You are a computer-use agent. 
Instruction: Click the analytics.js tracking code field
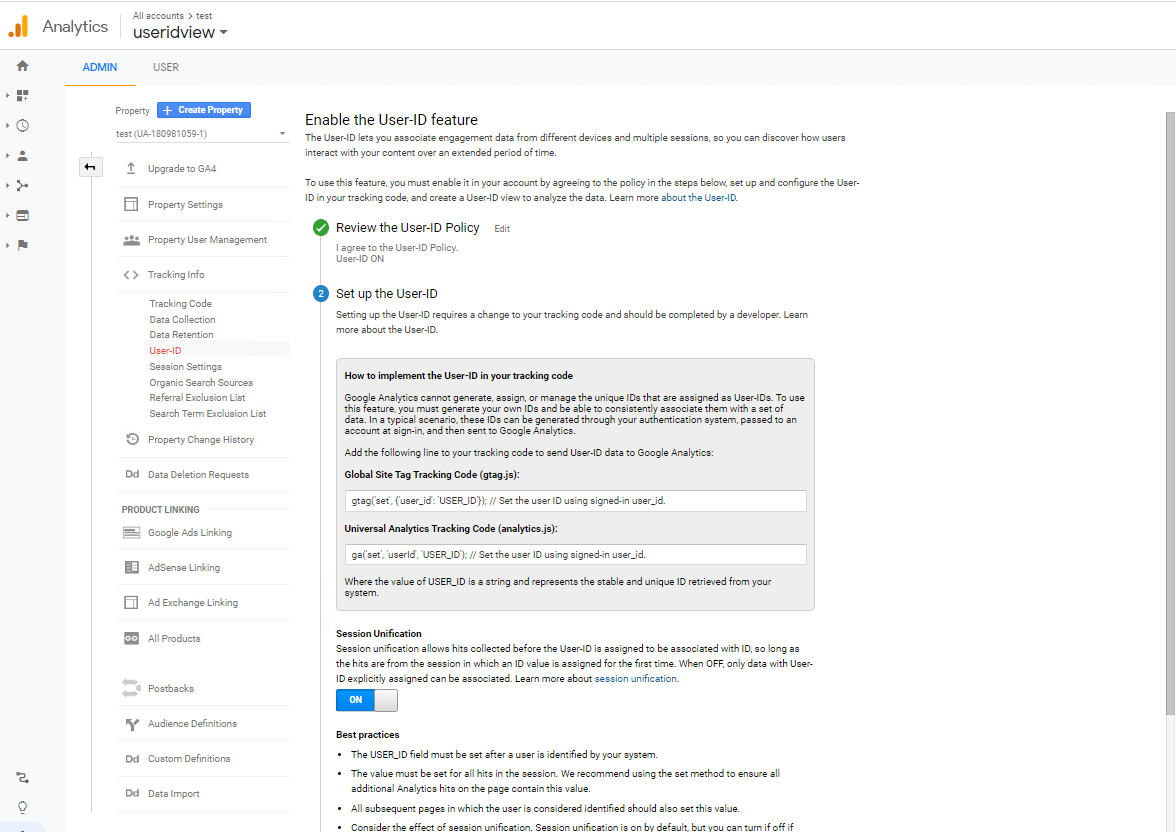[575, 554]
